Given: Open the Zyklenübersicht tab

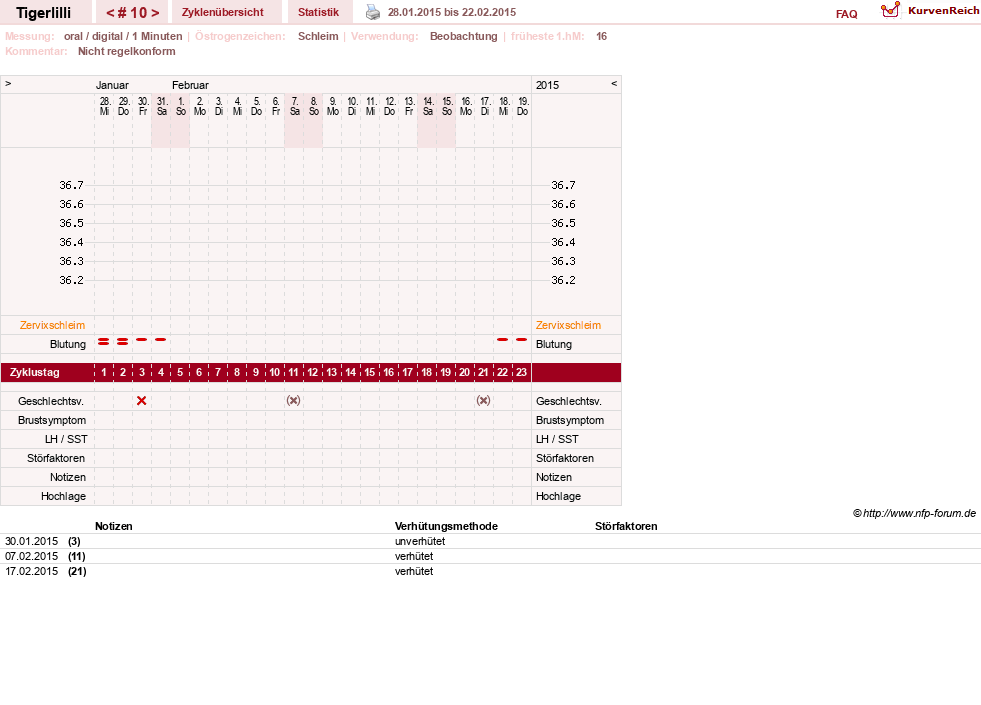Looking at the screenshot, I should pyautogui.click(x=223, y=12).
